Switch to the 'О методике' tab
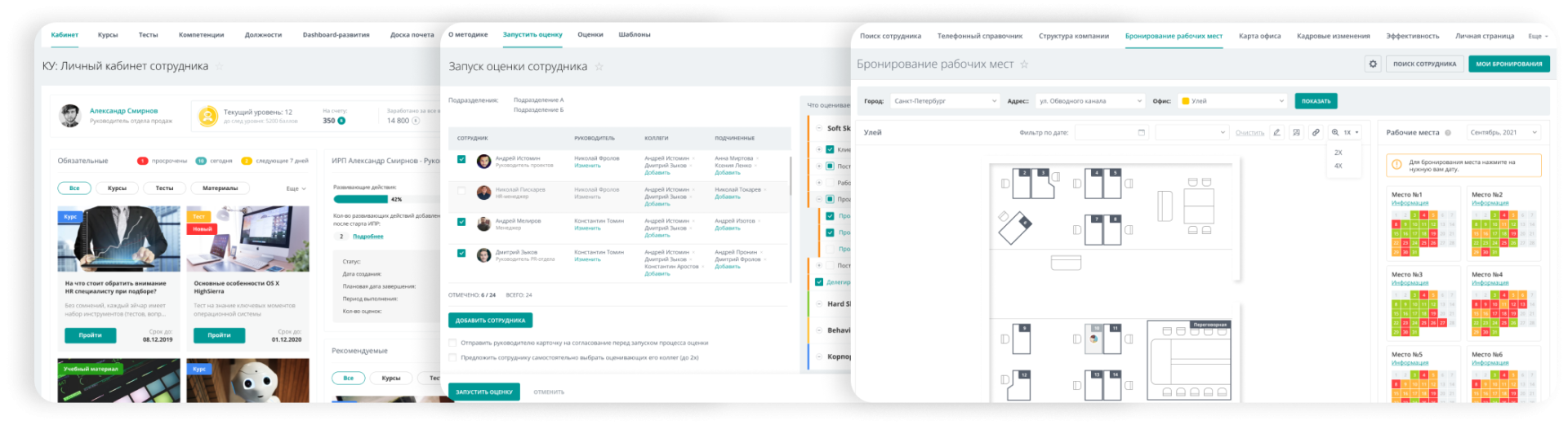The height and width of the screenshot is (425, 1568). pyautogui.click(x=468, y=35)
